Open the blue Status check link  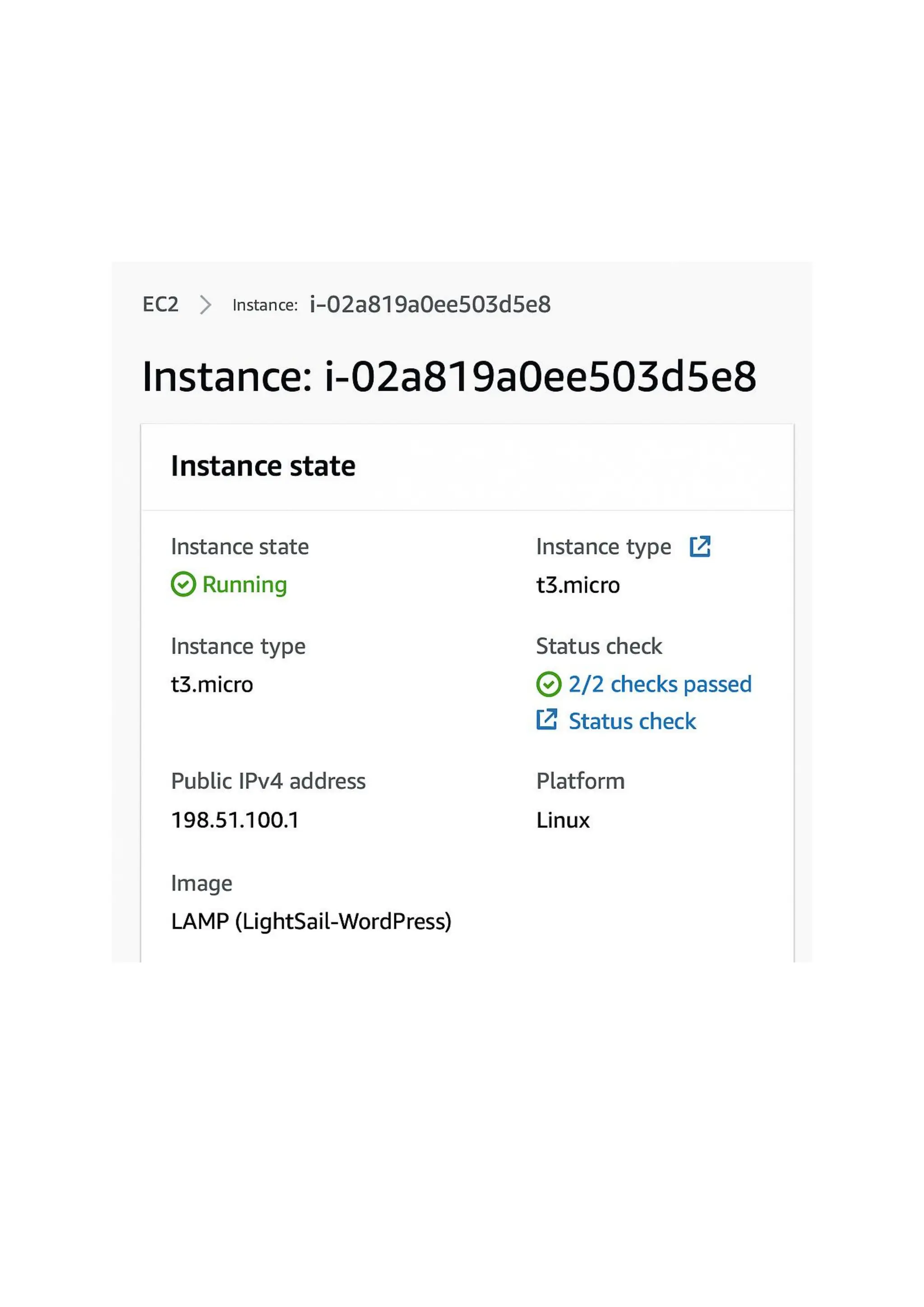pyautogui.click(x=632, y=721)
